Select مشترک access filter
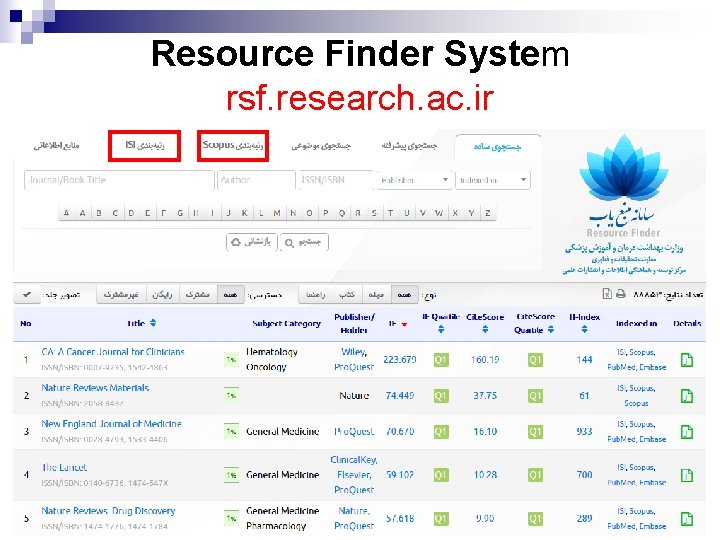 point(198,294)
